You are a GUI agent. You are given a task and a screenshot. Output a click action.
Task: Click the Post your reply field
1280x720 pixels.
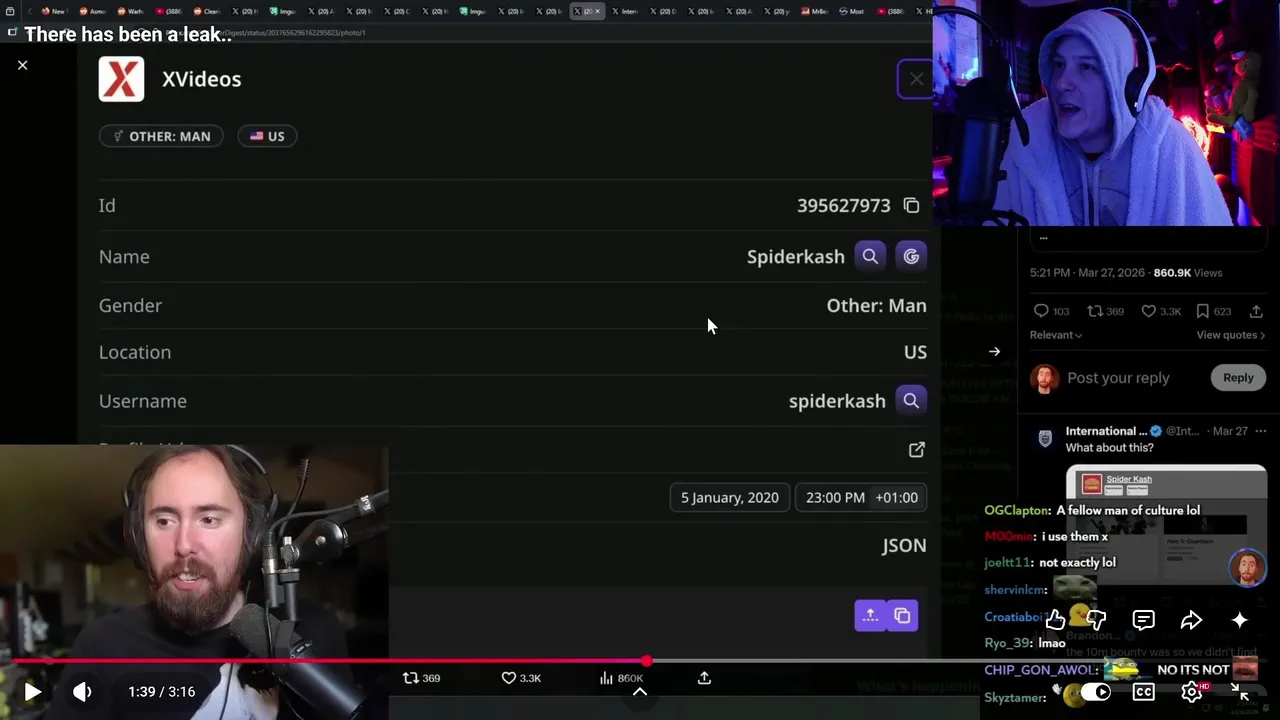click(x=1118, y=377)
